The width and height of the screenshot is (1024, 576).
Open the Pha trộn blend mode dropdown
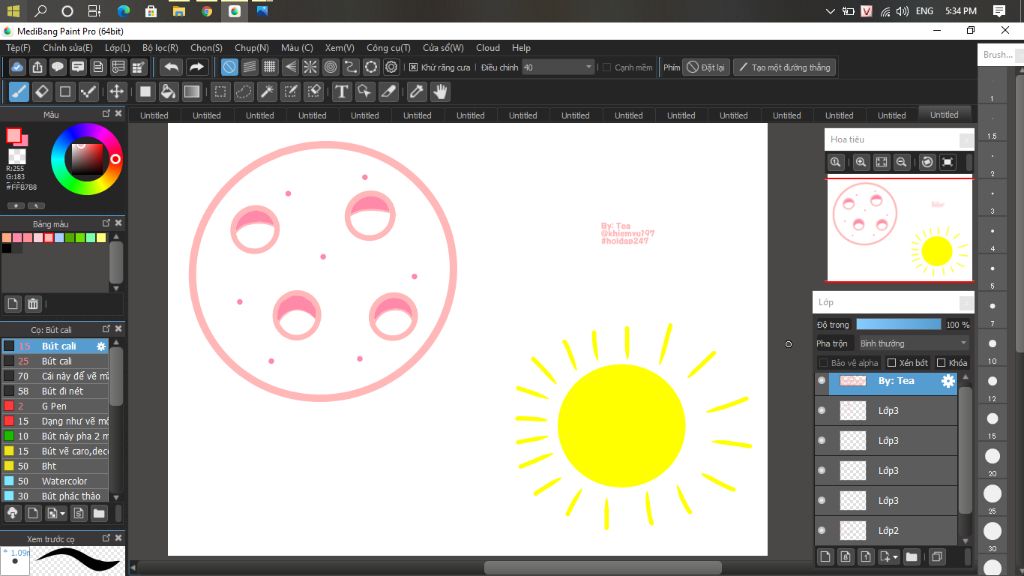click(x=914, y=344)
